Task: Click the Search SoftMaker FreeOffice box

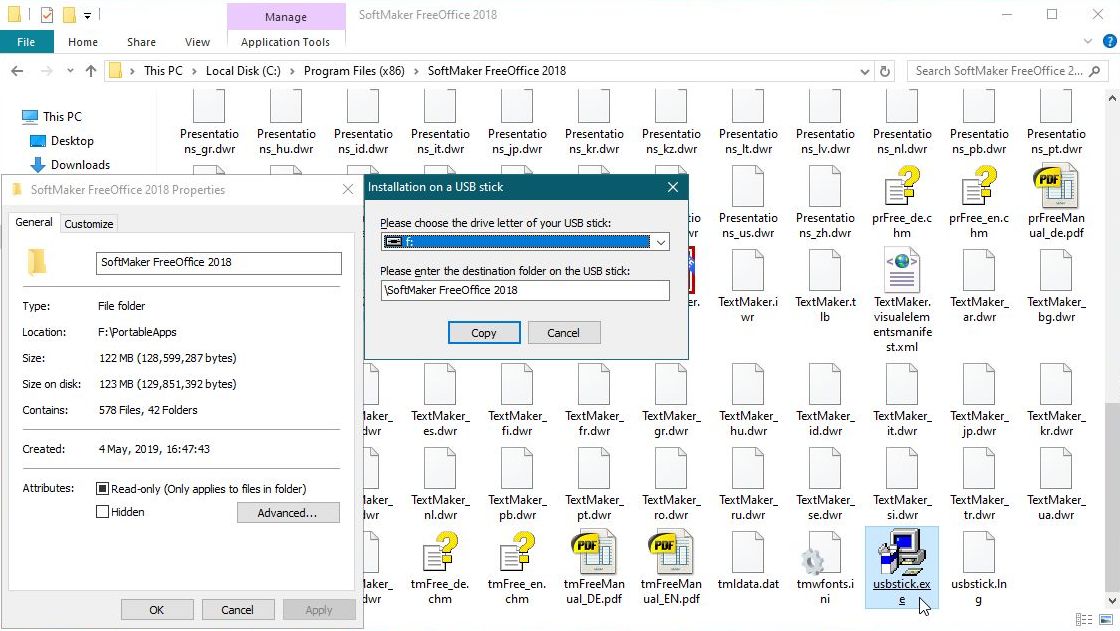Action: click(1007, 71)
